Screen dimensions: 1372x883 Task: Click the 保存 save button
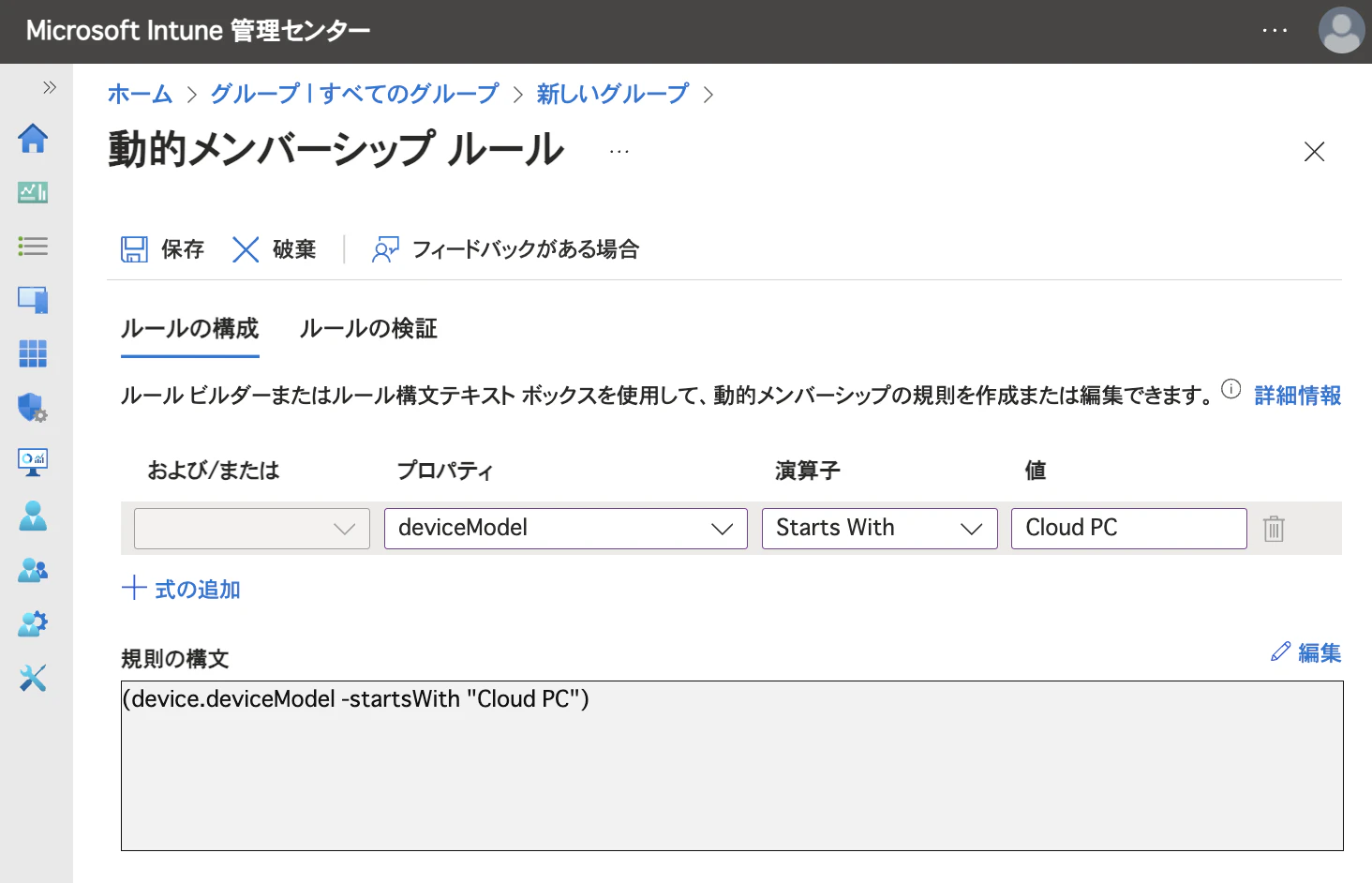163,249
